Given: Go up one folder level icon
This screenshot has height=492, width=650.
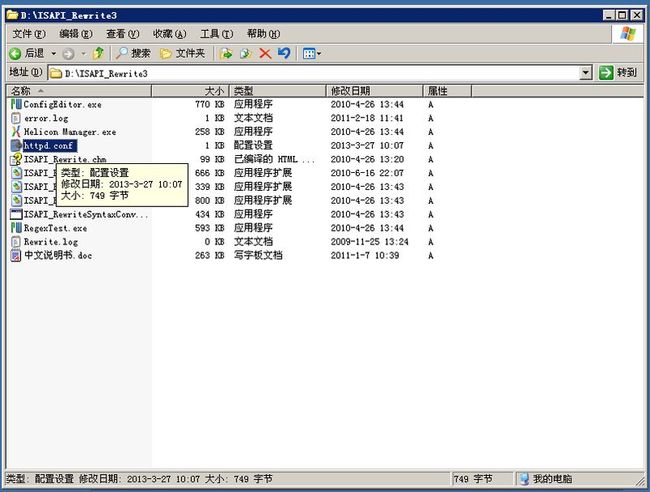Looking at the screenshot, I should (x=99, y=53).
